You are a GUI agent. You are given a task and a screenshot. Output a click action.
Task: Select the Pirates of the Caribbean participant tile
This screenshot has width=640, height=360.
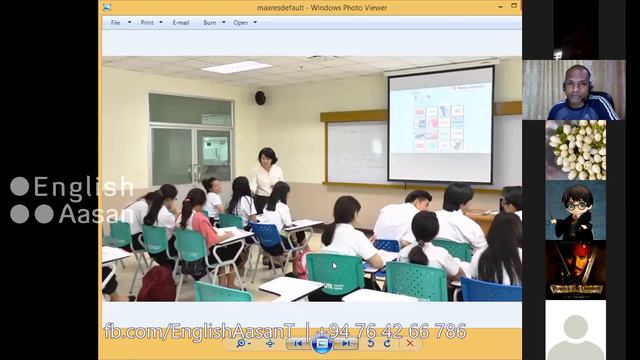click(576, 270)
